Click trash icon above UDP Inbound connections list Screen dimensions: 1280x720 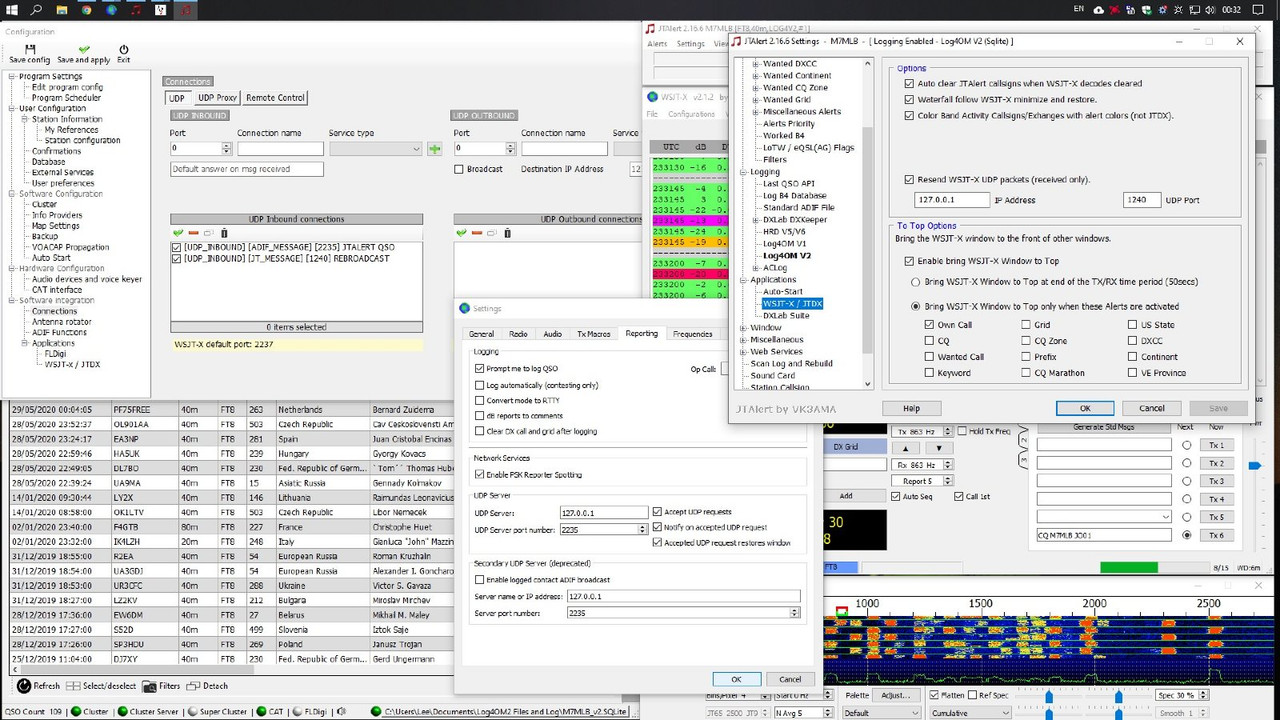coord(224,233)
